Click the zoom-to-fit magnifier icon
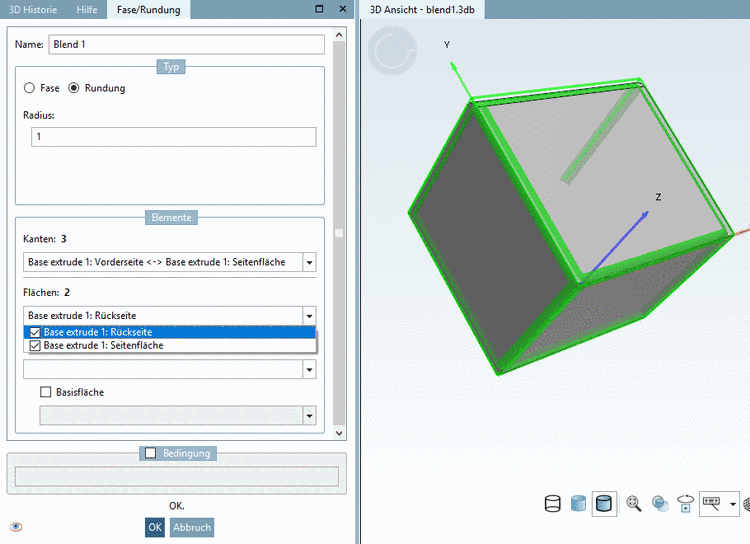The width and height of the screenshot is (750, 544). tap(634, 503)
